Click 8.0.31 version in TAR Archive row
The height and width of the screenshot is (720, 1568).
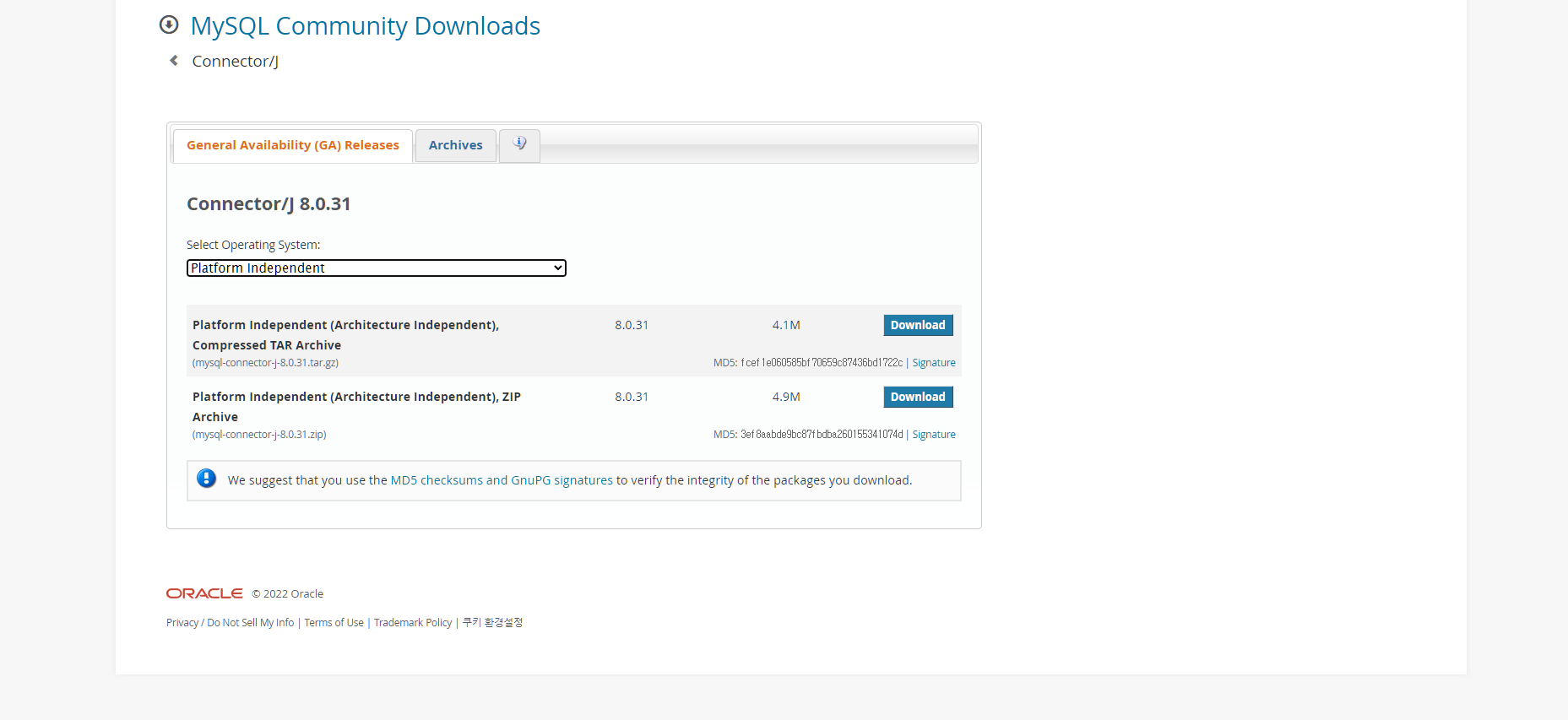632,325
